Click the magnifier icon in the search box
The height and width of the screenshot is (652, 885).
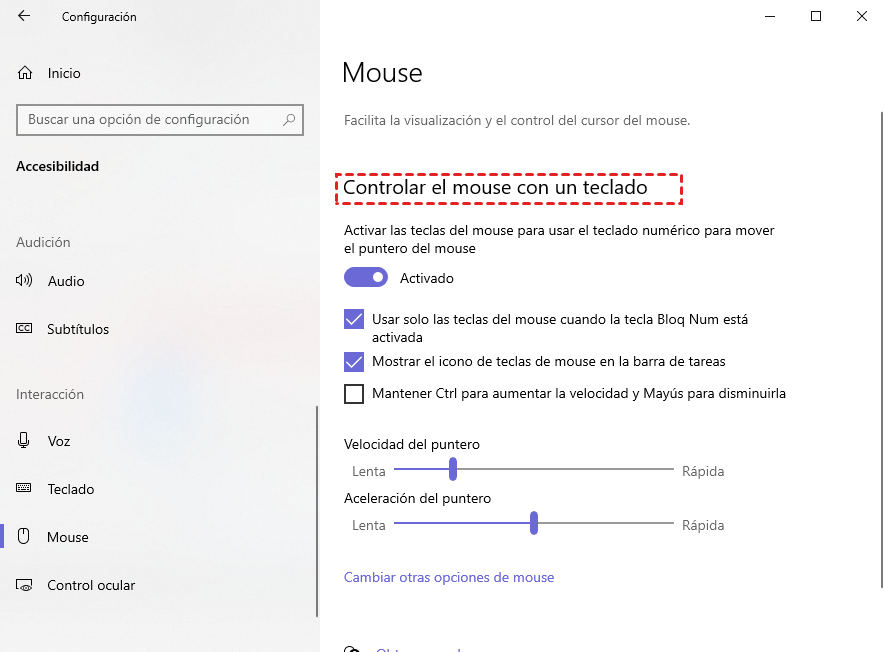(x=289, y=120)
